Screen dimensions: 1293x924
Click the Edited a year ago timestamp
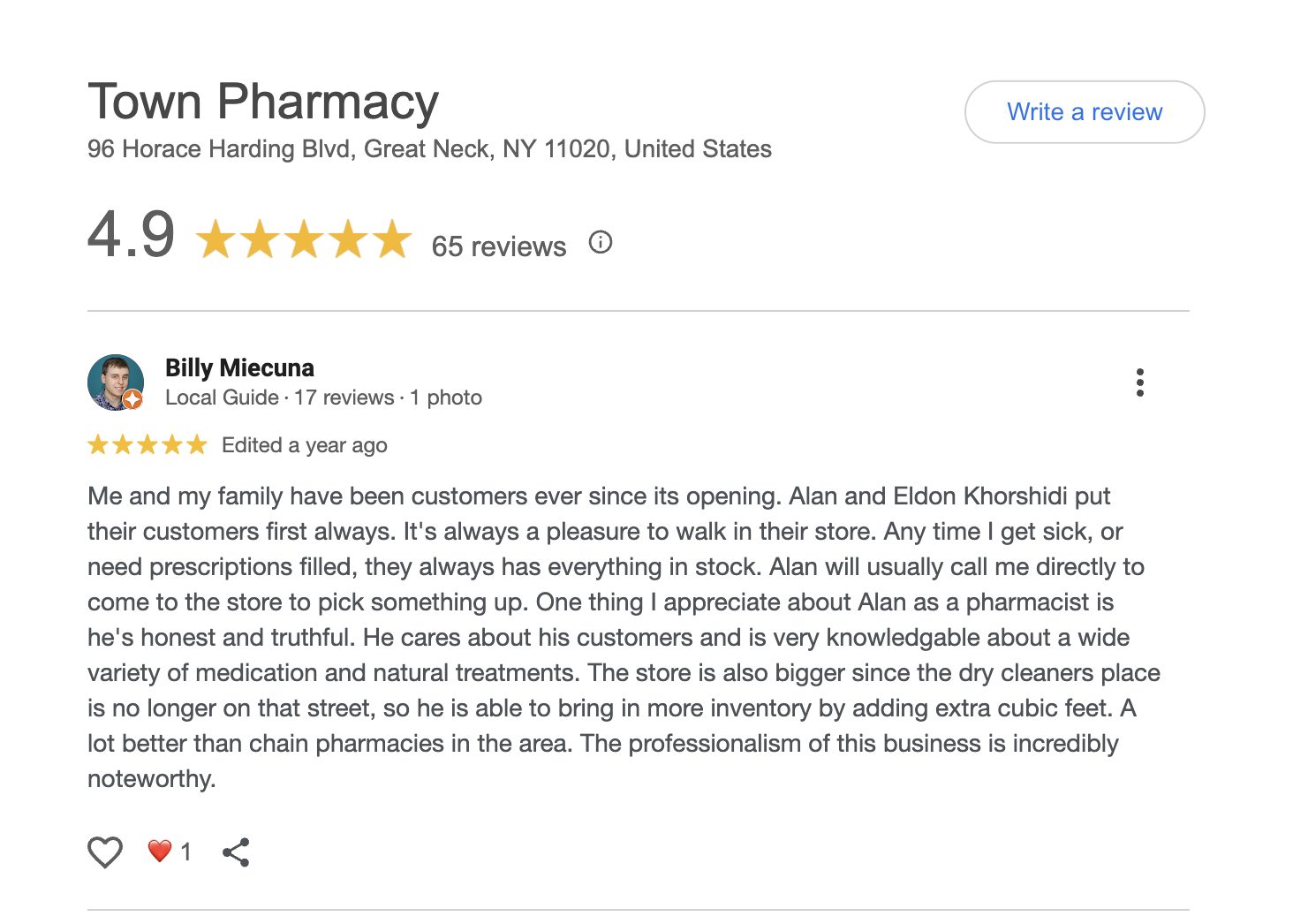pos(305,445)
